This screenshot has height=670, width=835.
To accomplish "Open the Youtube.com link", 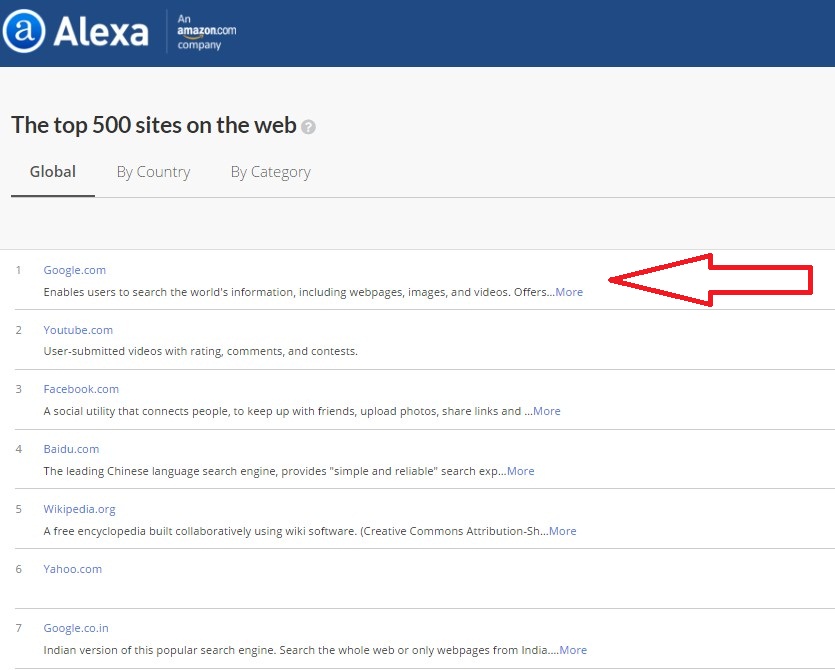I will (x=78, y=330).
